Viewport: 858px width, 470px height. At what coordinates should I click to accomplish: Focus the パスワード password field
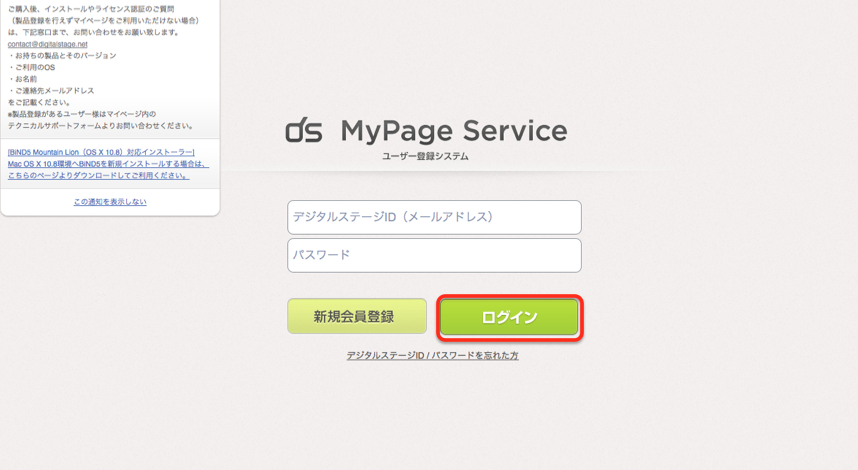(x=434, y=256)
